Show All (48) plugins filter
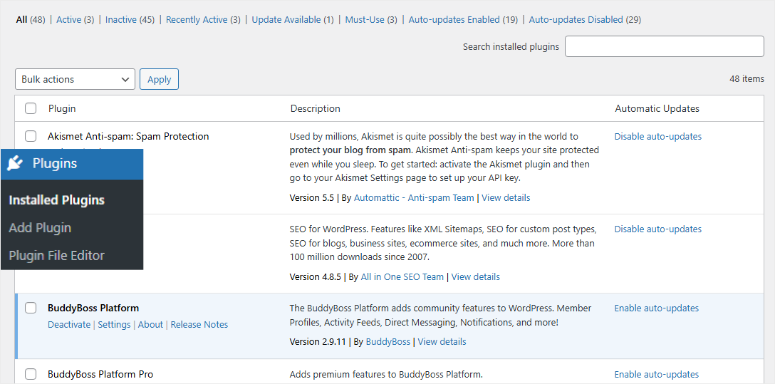This screenshot has width=775, height=384. pos(30,20)
